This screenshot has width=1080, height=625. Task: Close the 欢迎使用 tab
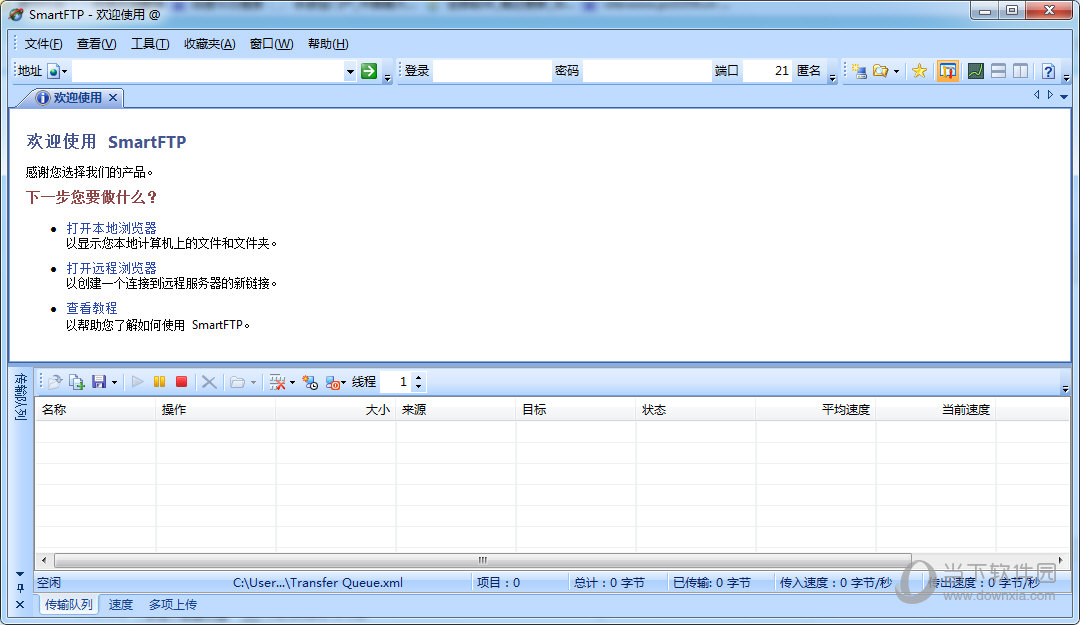point(113,98)
